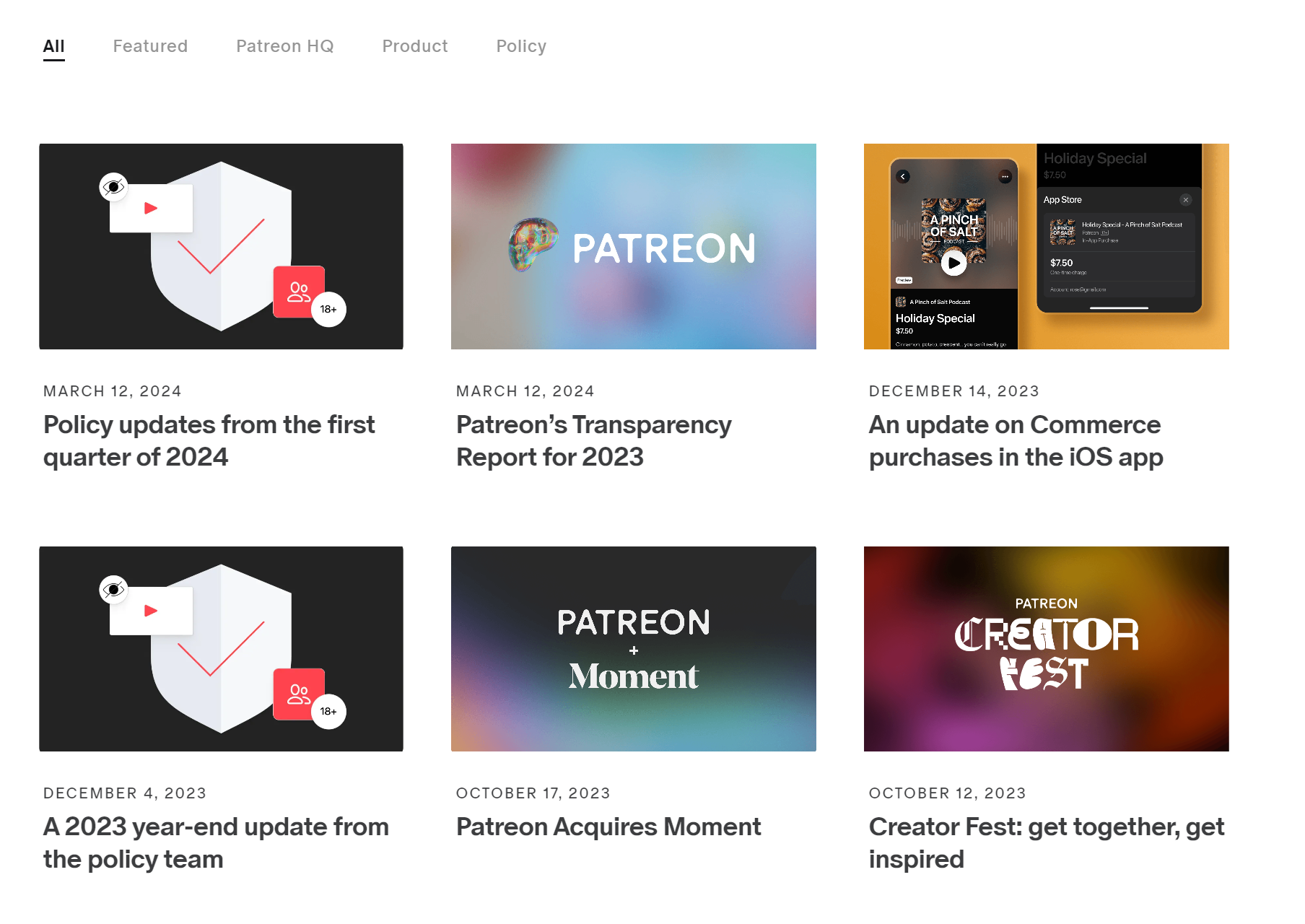Click the 'MARCH 12, 2024' date above the Policy updates title

(x=112, y=391)
